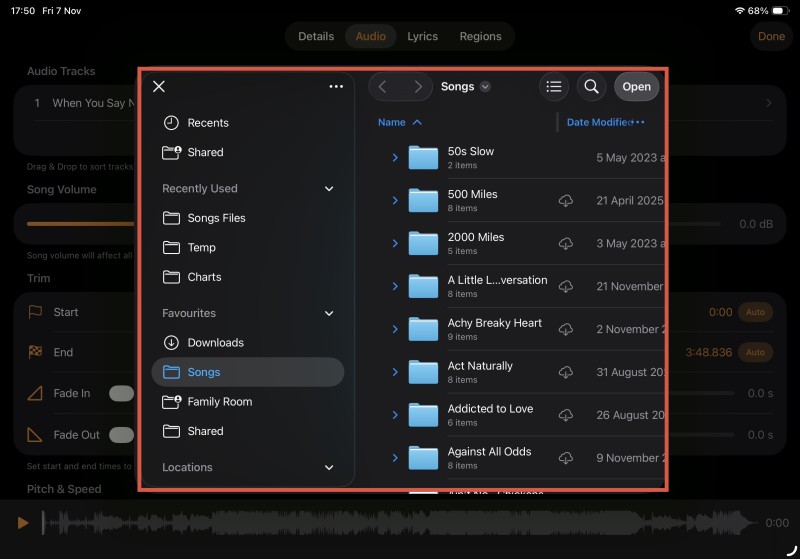
Task: Switch to the Lyrics tab
Action: 422,37
